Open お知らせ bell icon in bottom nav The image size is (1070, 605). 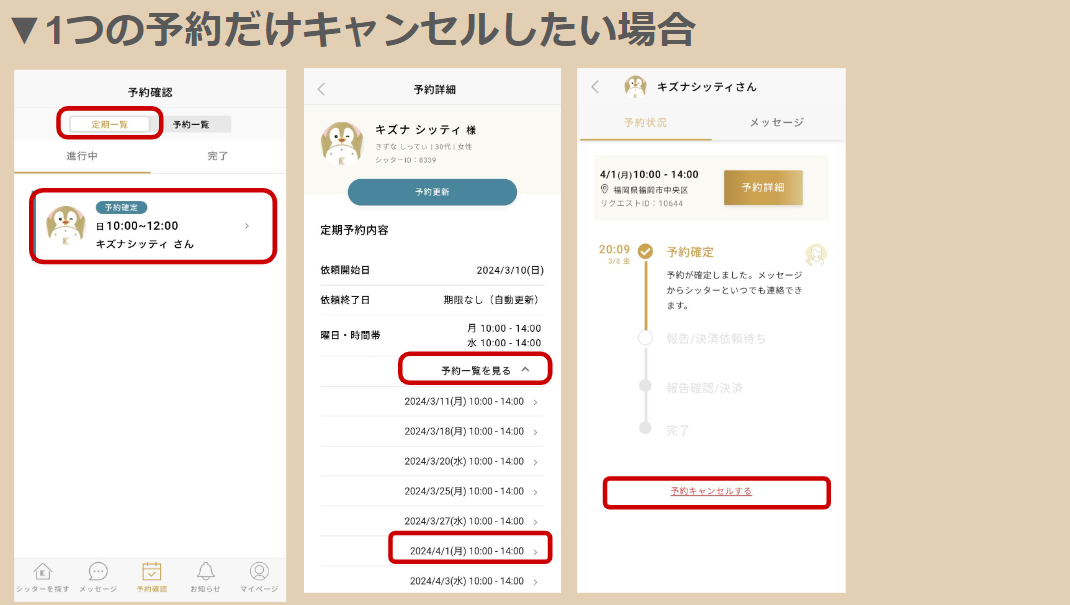pos(205,572)
